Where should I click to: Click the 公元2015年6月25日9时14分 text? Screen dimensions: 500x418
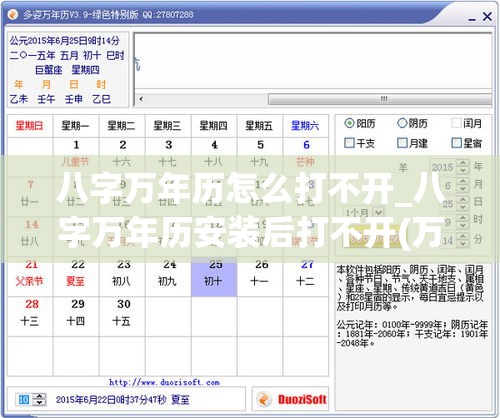tap(64, 41)
